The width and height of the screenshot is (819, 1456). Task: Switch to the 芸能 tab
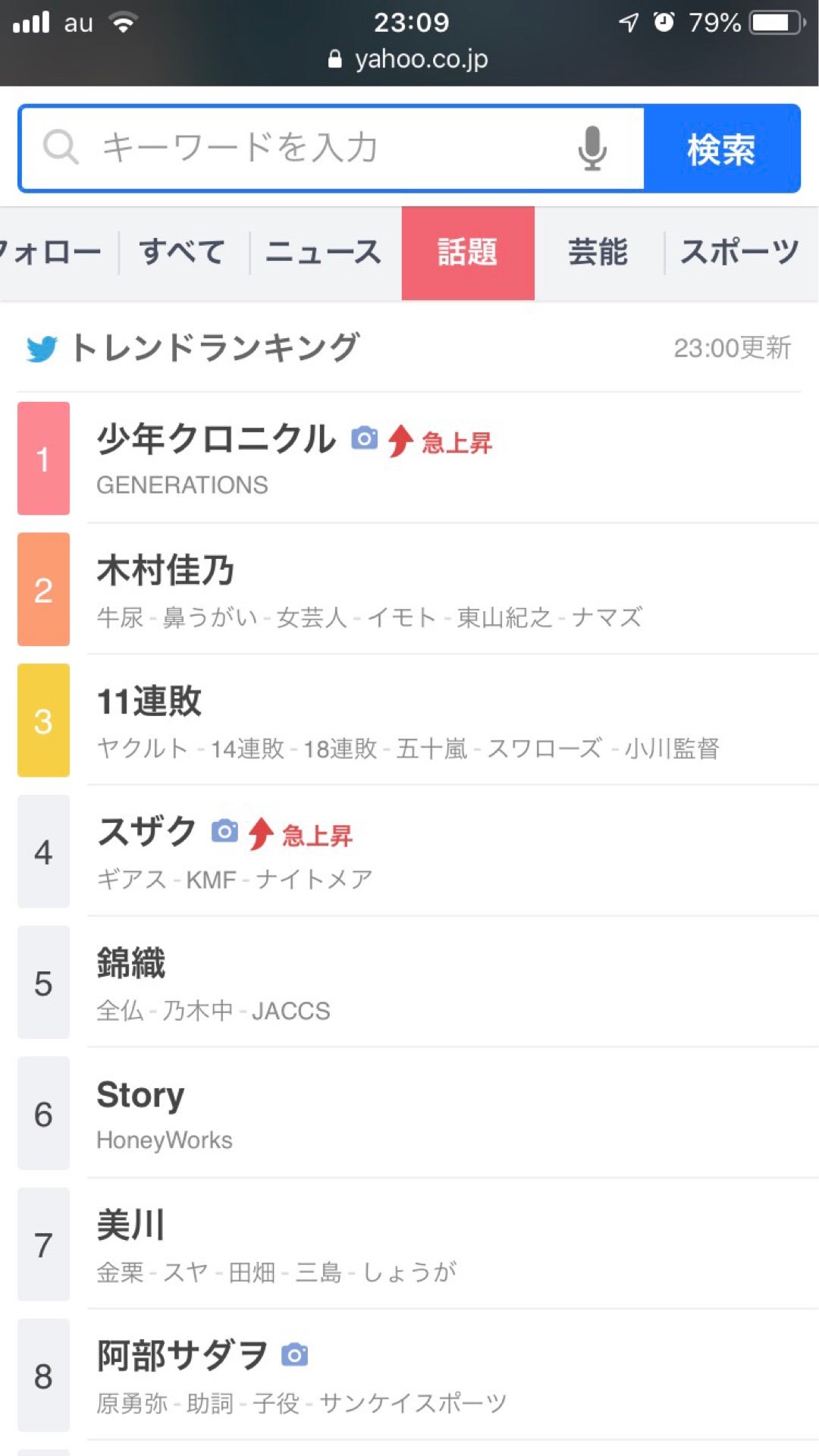[x=598, y=253]
